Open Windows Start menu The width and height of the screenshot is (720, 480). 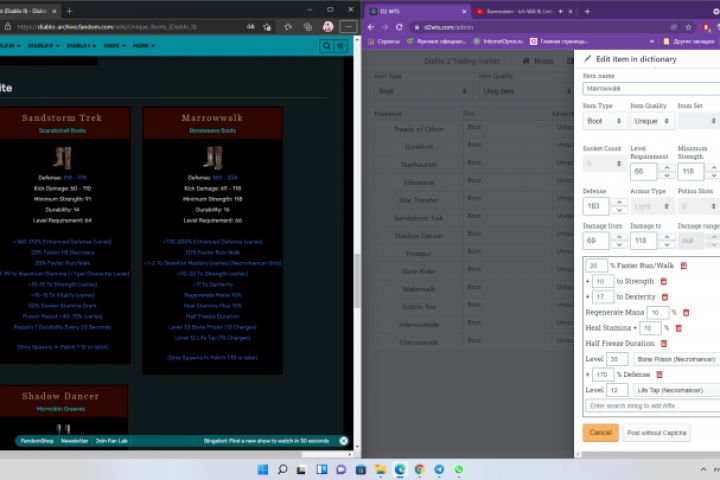263,469
